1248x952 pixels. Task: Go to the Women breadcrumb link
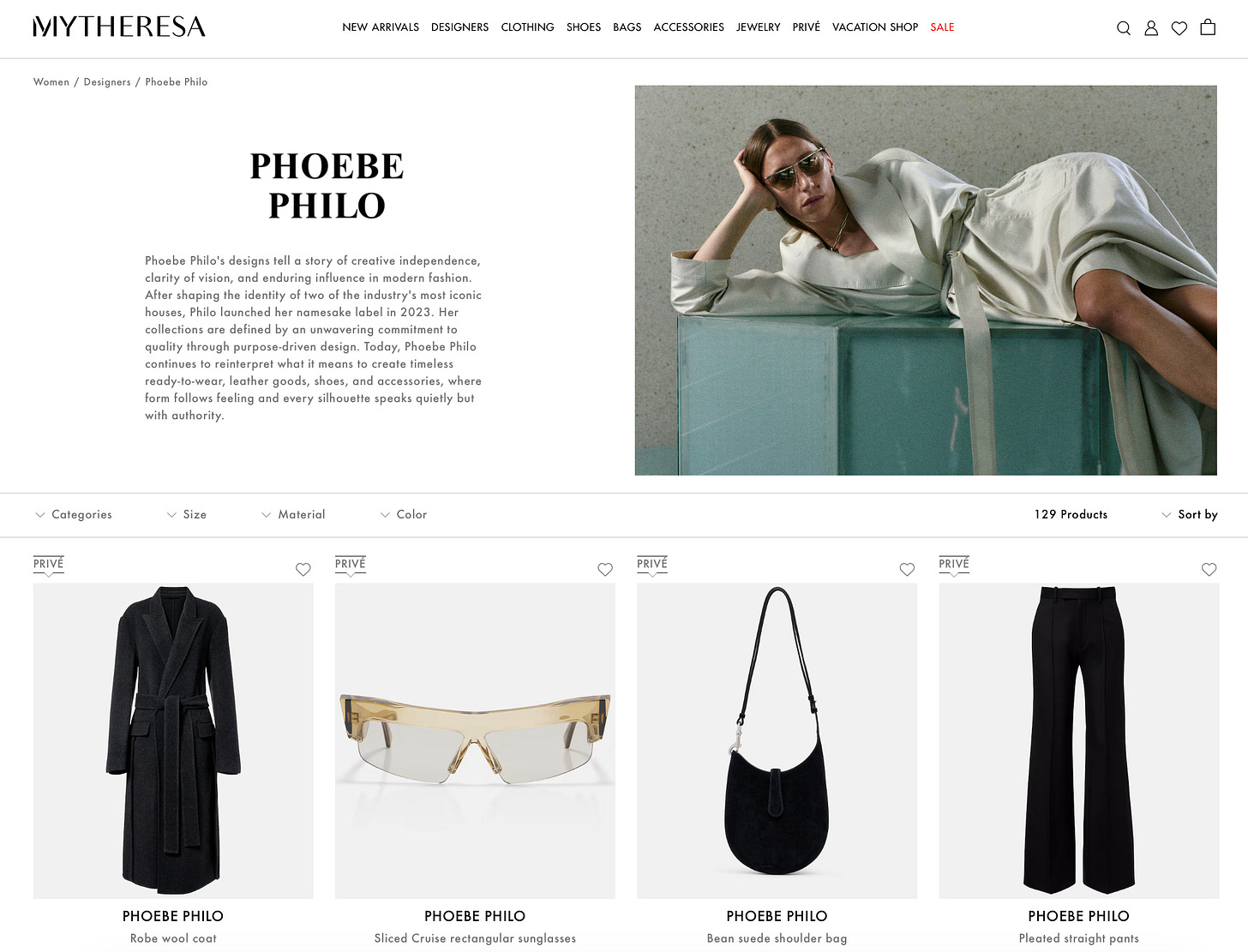pyautogui.click(x=51, y=82)
